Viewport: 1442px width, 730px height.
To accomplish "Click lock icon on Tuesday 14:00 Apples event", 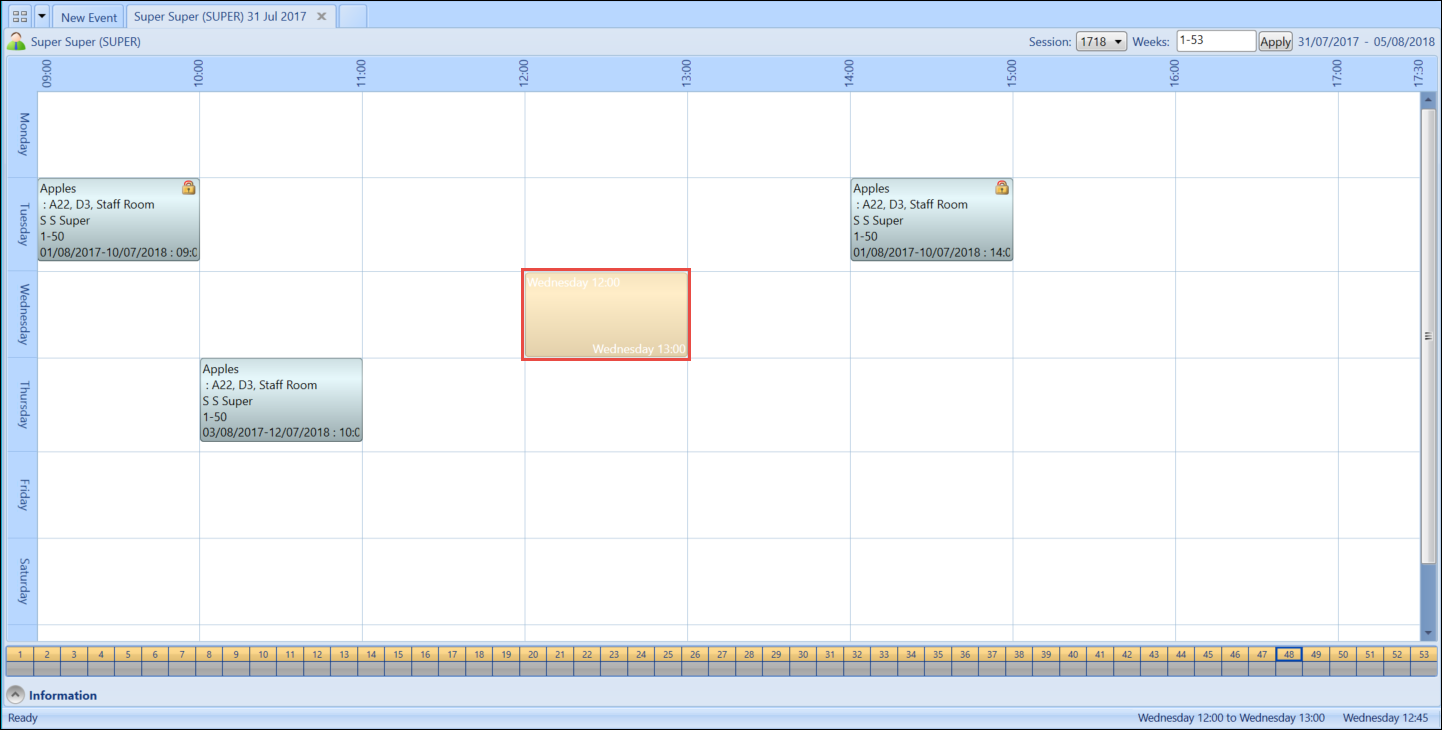I will [x=1001, y=188].
